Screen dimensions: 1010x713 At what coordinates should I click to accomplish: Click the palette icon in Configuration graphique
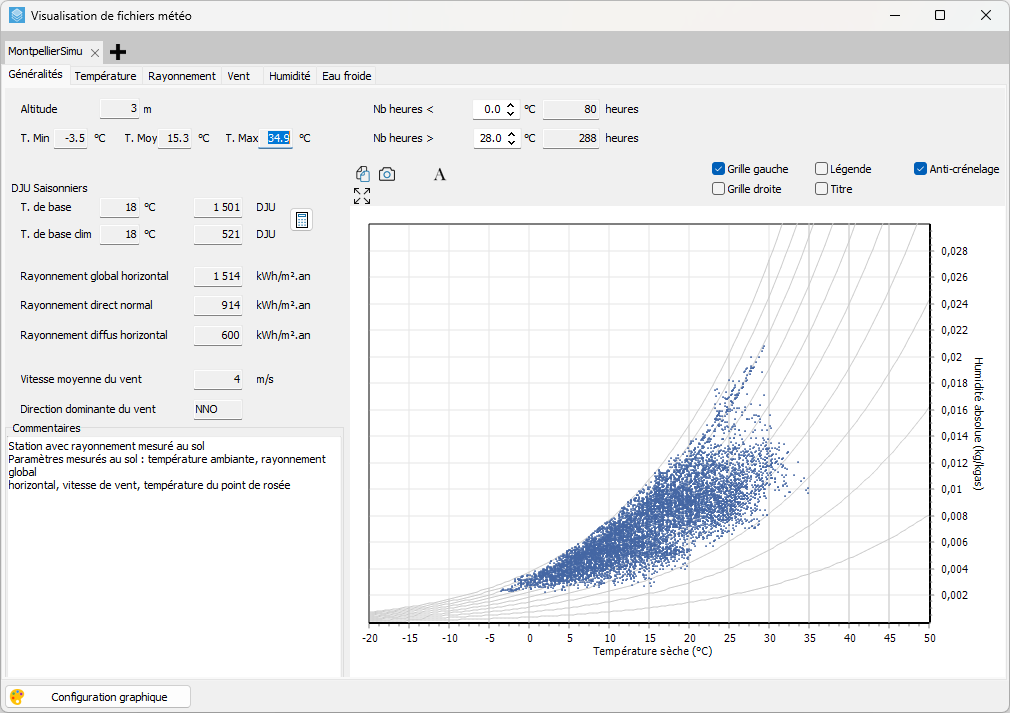[17, 697]
